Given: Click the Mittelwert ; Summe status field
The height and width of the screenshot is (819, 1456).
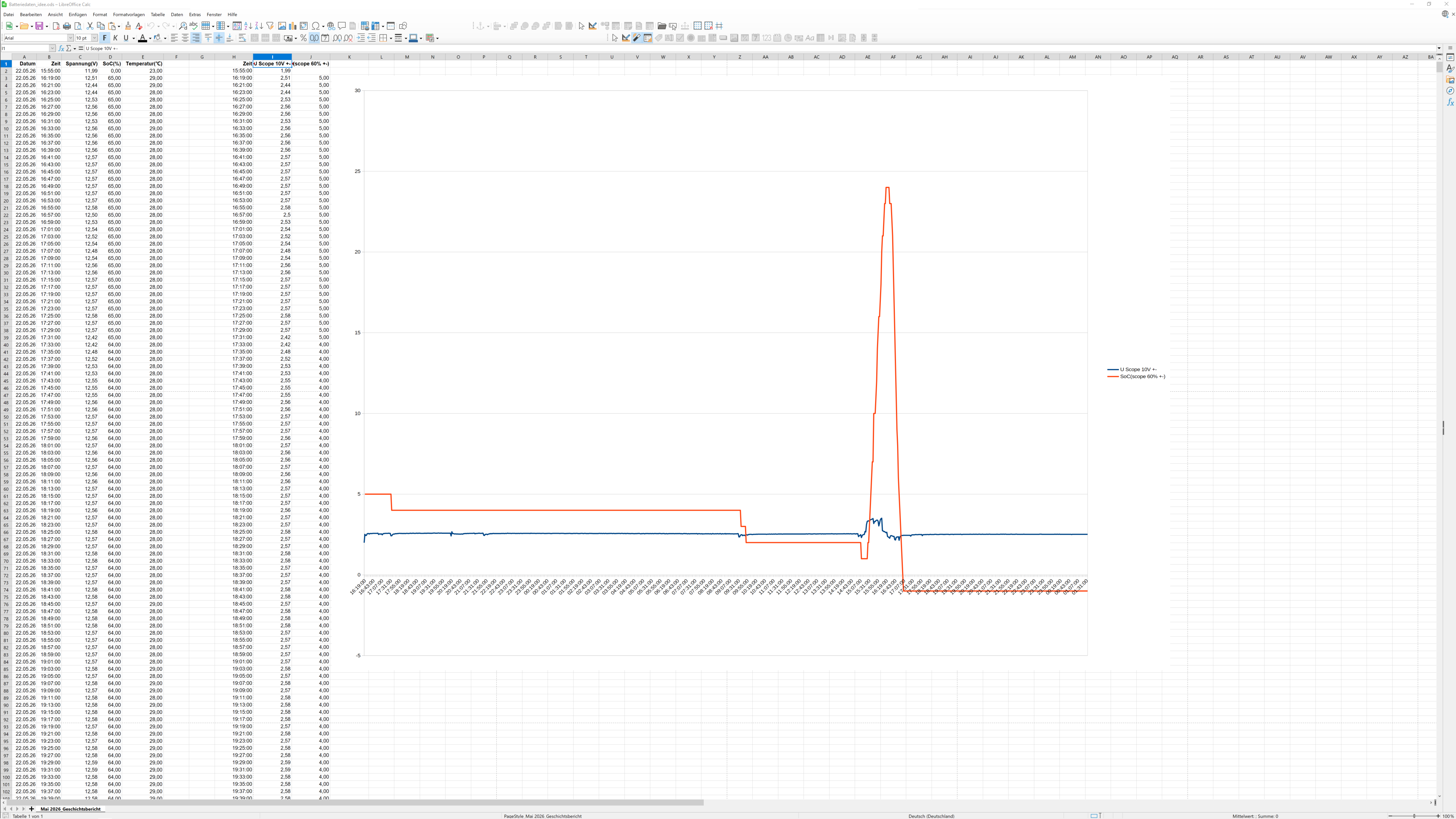Looking at the screenshot, I should tap(1255, 816).
